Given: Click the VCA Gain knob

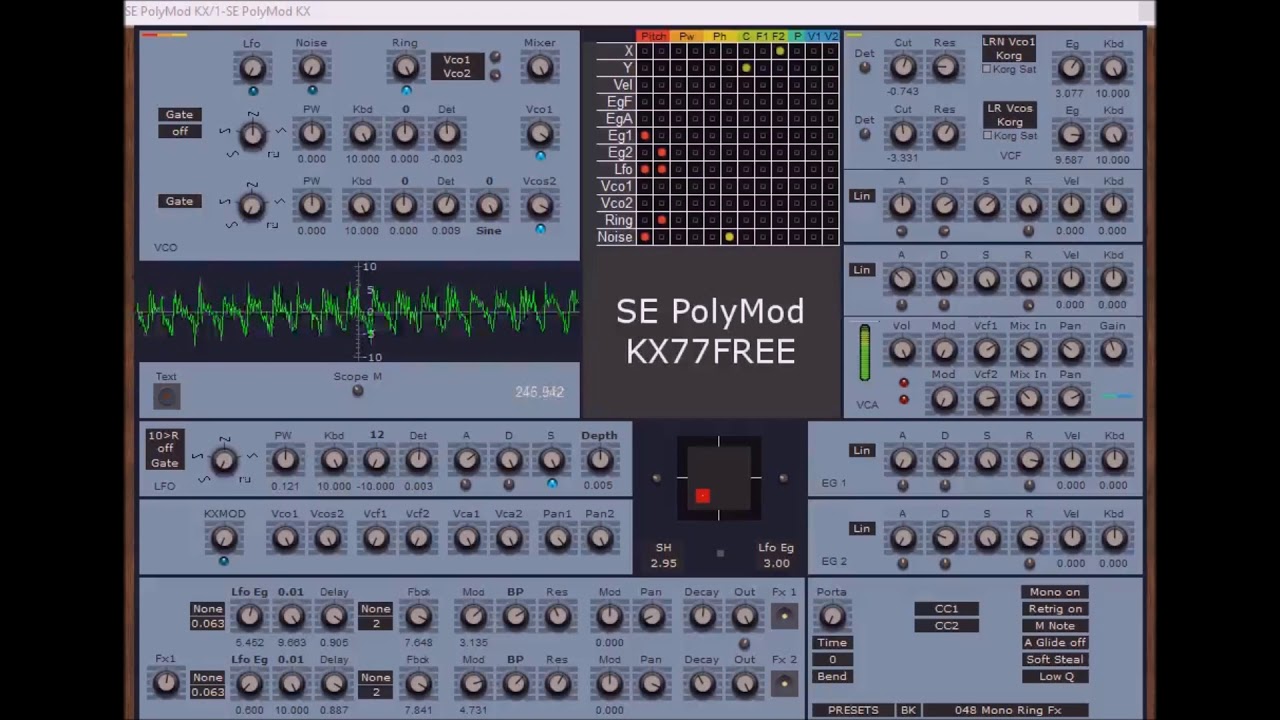Looking at the screenshot, I should click(1113, 350).
